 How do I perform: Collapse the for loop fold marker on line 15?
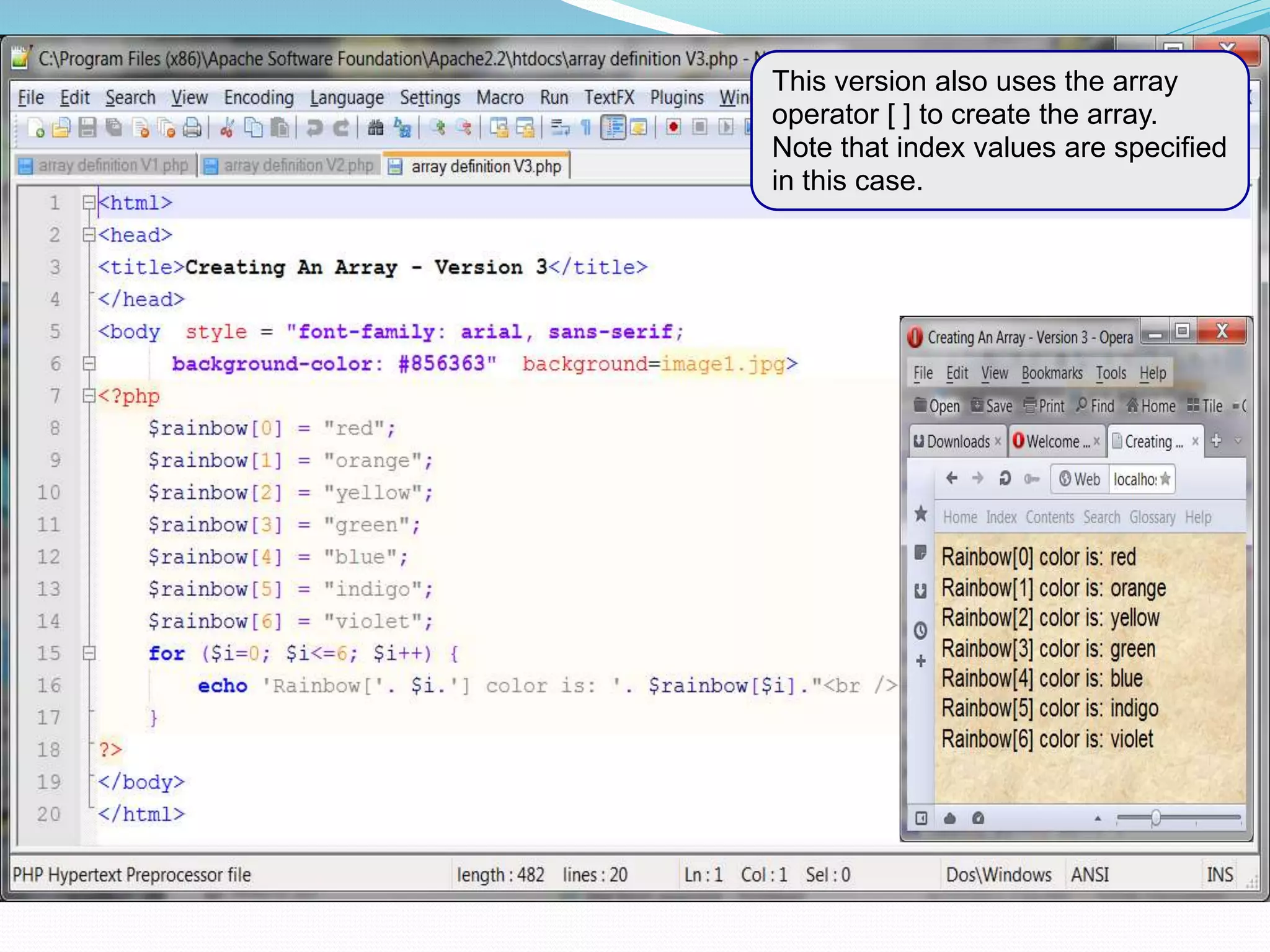[89, 653]
